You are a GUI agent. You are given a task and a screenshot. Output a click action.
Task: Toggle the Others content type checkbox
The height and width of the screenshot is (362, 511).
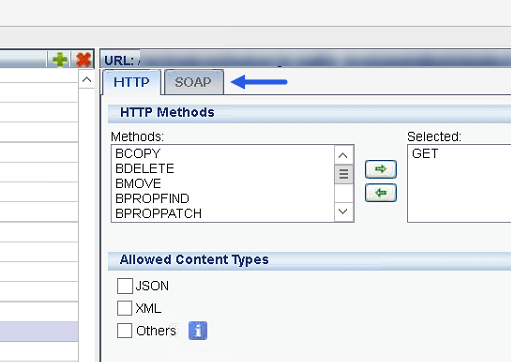[x=125, y=331]
